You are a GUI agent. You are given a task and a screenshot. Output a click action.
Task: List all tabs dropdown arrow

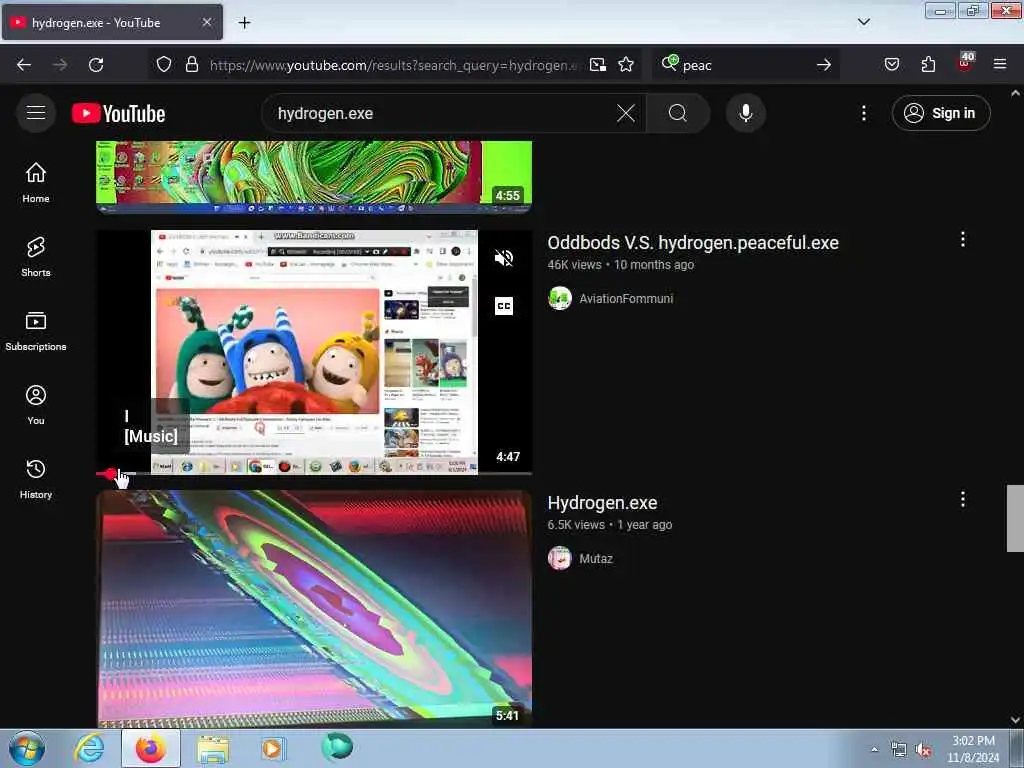[863, 22]
